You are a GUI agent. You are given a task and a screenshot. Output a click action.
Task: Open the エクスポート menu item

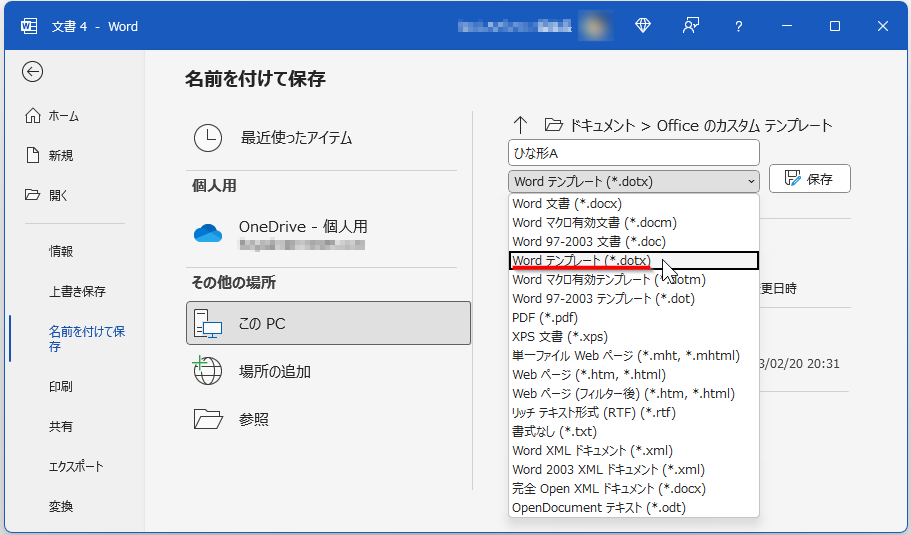tap(76, 466)
